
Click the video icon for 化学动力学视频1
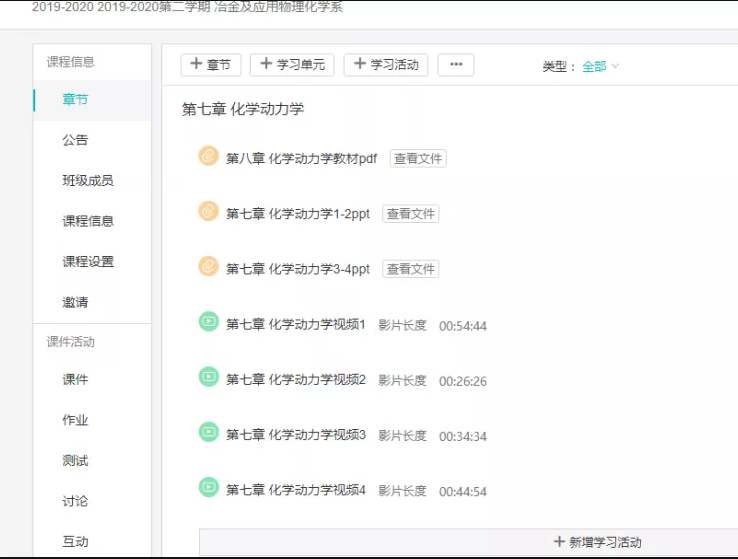point(208,322)
